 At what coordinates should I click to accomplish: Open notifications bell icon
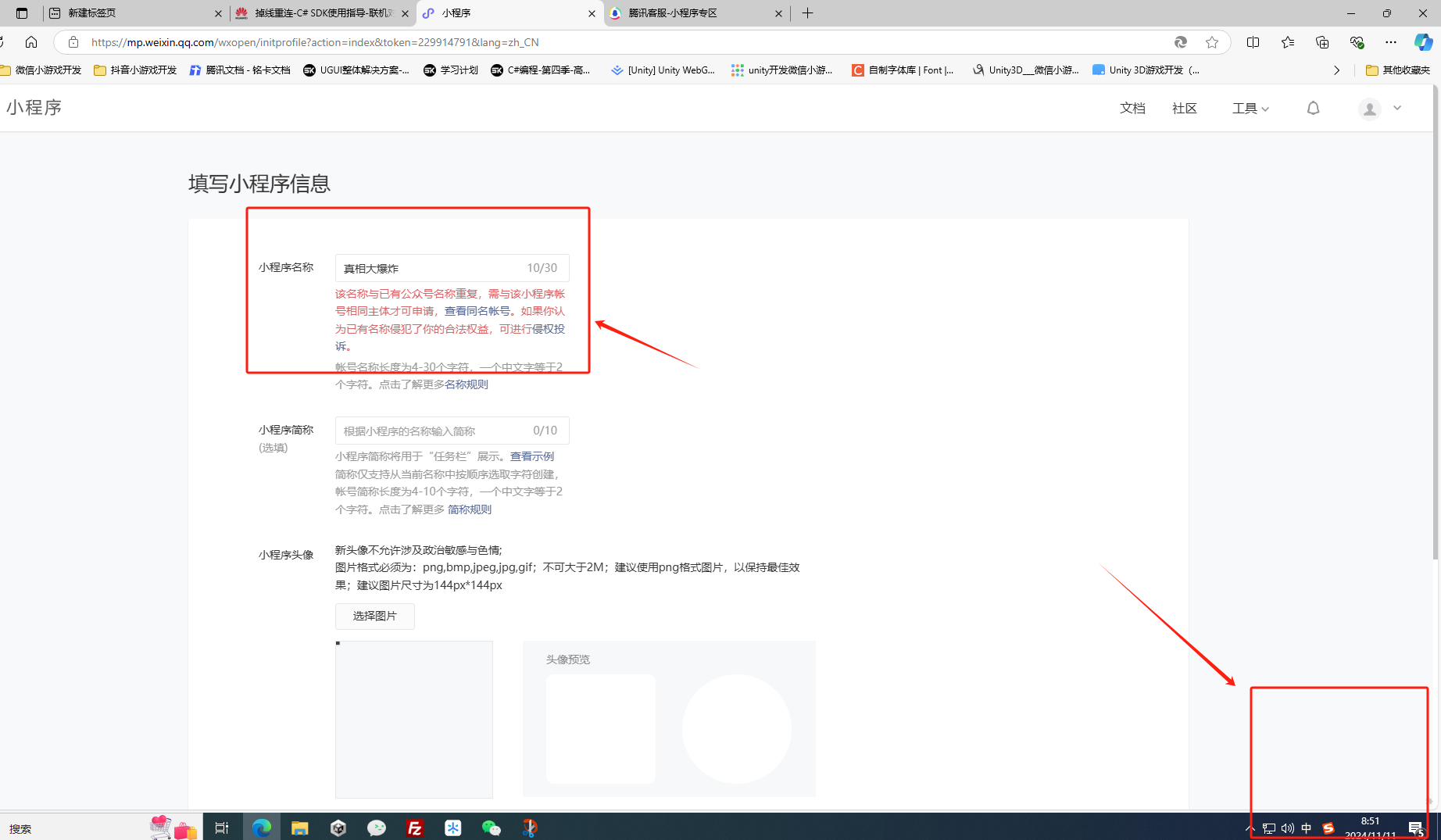1313,109
